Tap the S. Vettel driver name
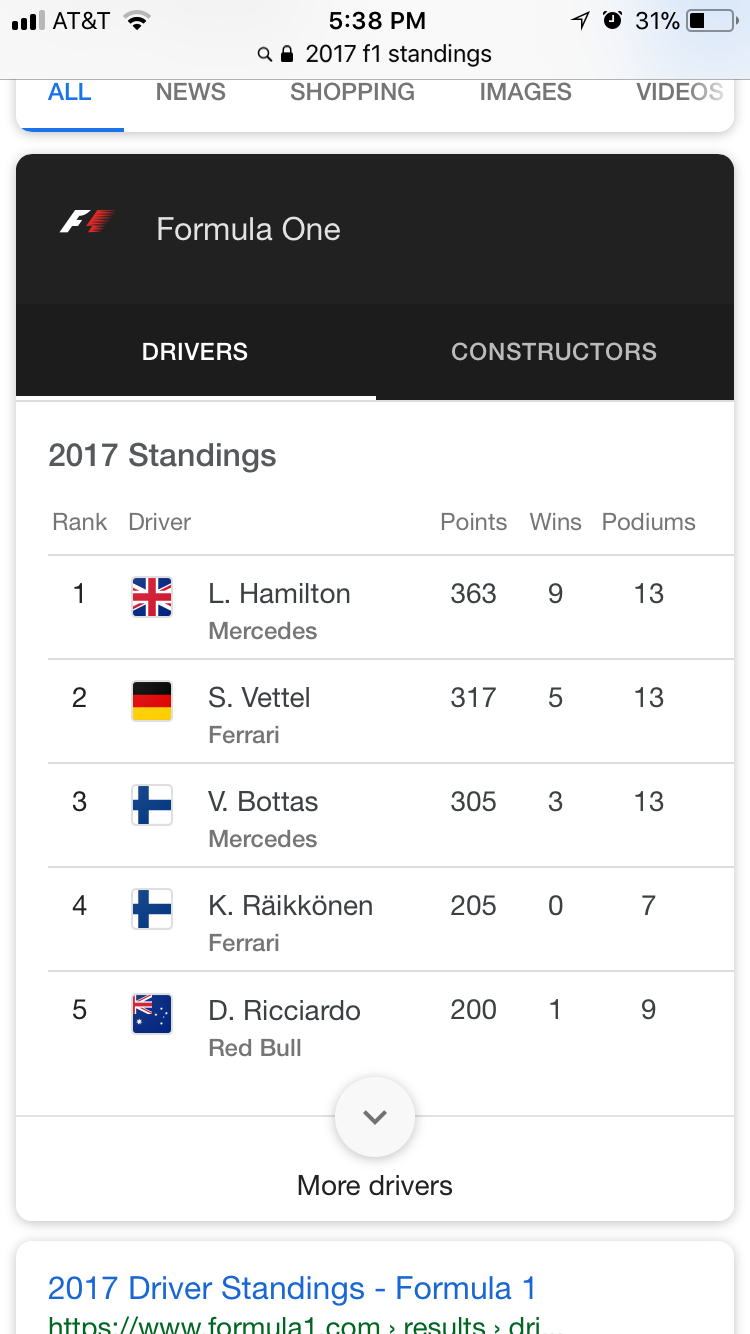The image size is (750, 1334). pyautogui.click(x=260, y=698)
